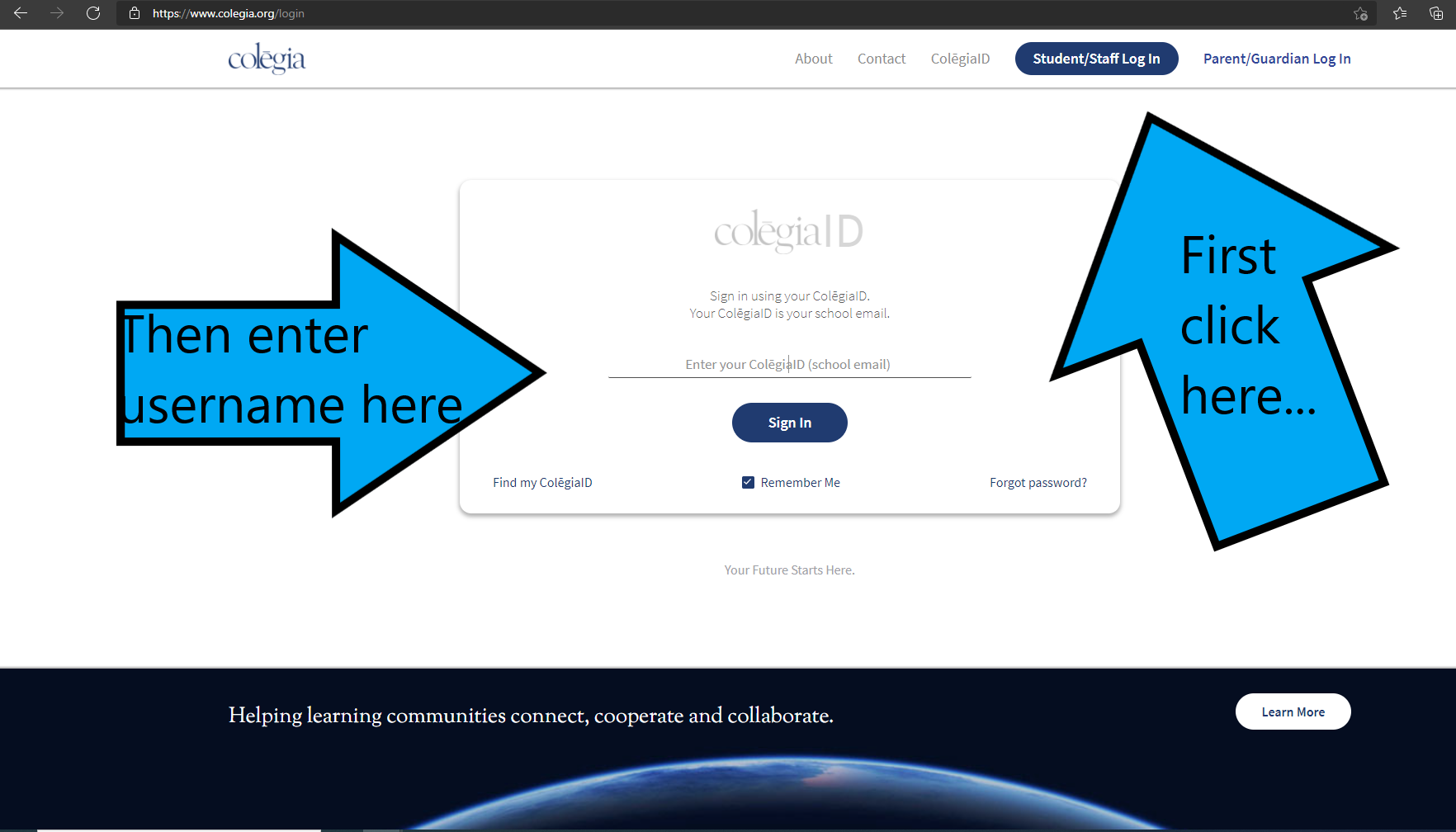Open the browser Collections icon
This screenshot has height=832, width=1456.
[x=1436, y=13]
